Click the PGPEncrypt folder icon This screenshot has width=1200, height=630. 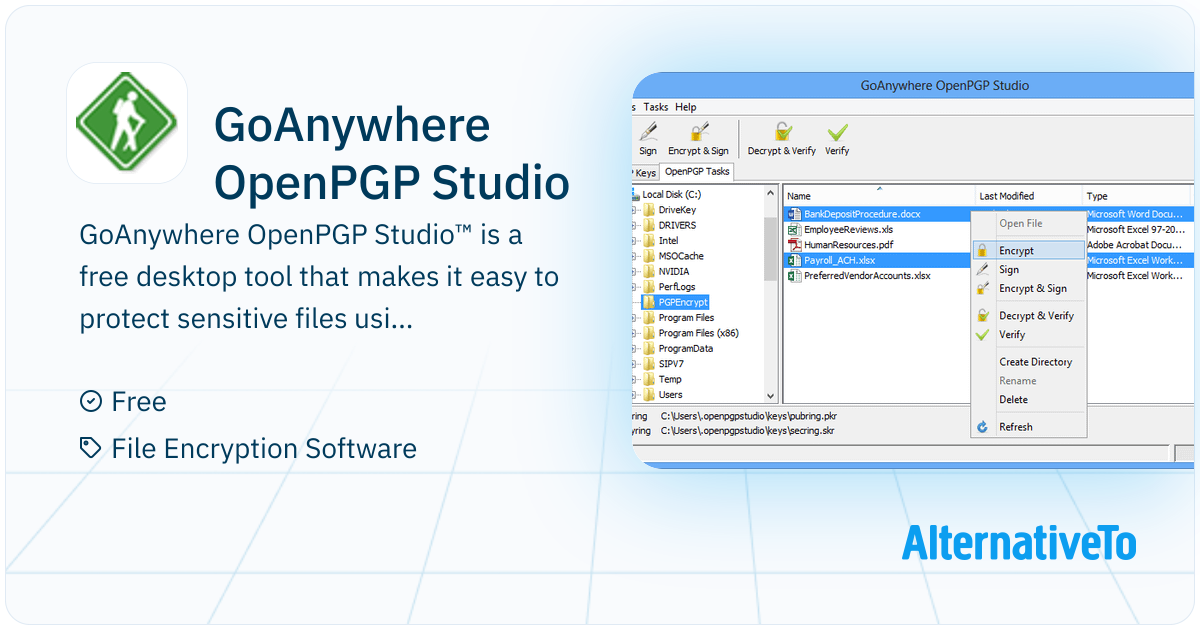tap(648, 302)
